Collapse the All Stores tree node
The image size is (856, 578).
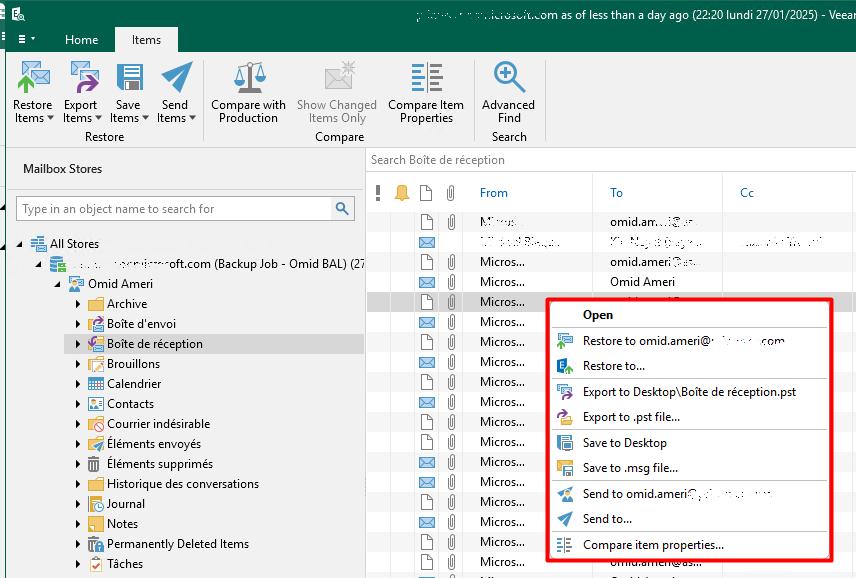click(x=20, y=244)
